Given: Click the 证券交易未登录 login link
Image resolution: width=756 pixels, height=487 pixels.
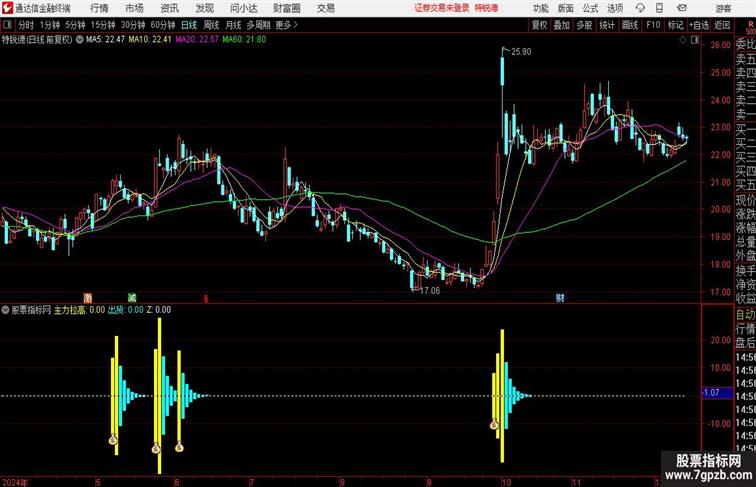Looking at the screenshot, I should pyautogui.click(x=442, y=8).
